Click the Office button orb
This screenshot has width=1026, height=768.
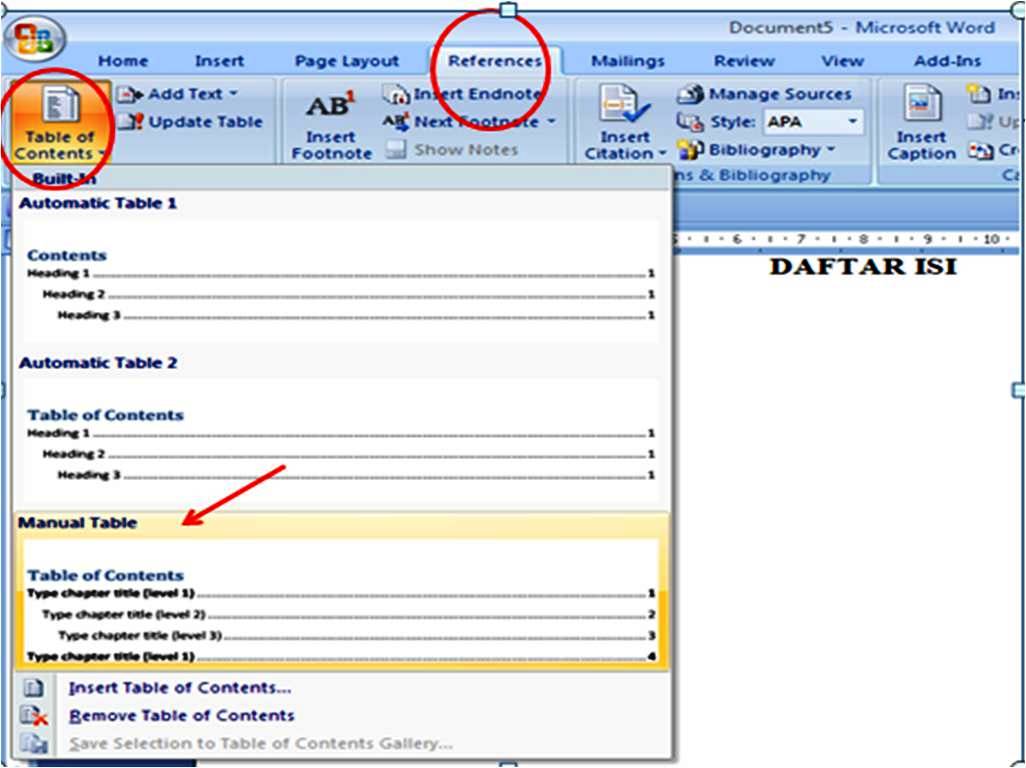point(34,39)
